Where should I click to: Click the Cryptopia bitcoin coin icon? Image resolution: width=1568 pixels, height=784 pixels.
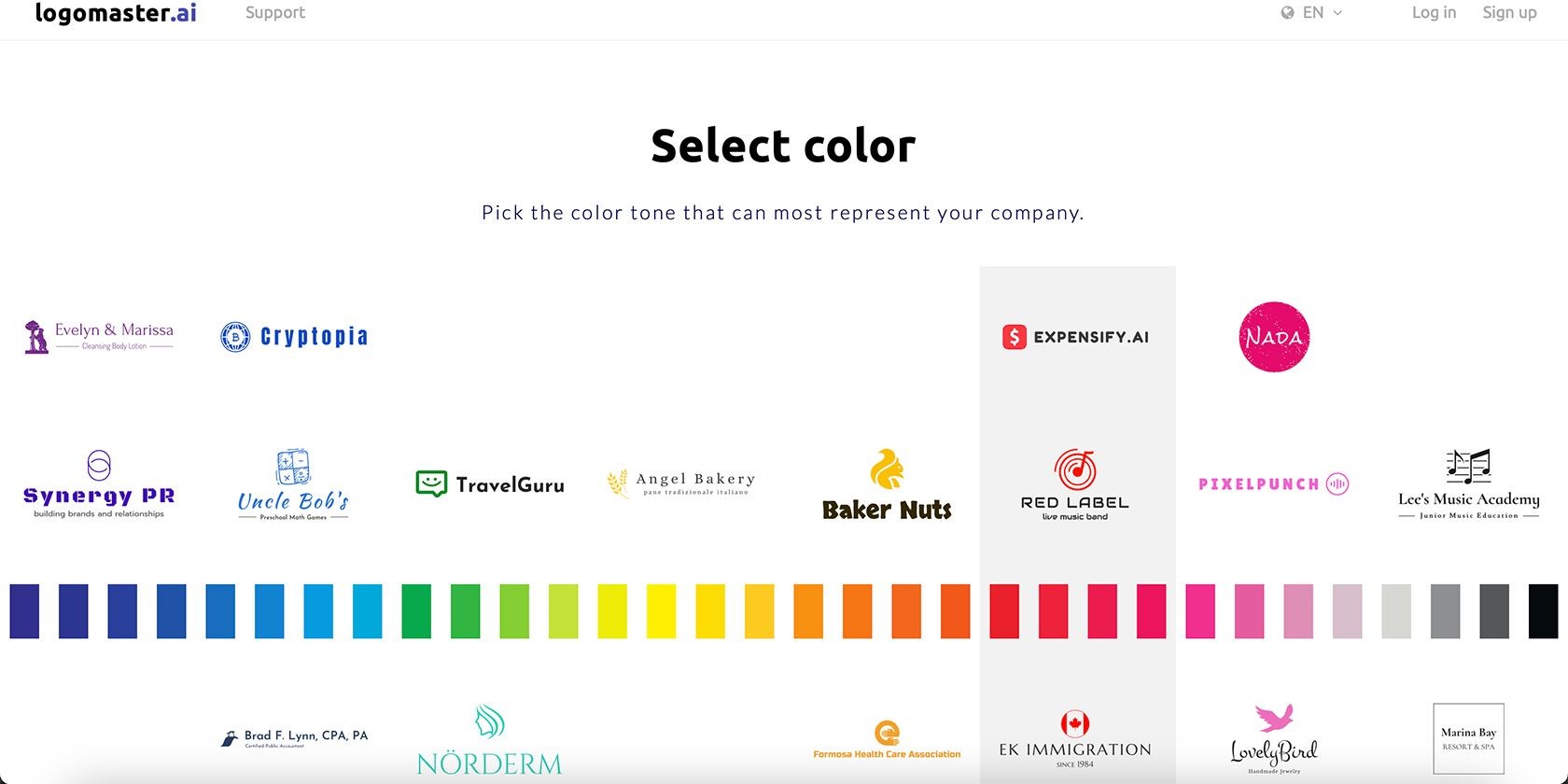pyautogui.click(x=235, y=337)
